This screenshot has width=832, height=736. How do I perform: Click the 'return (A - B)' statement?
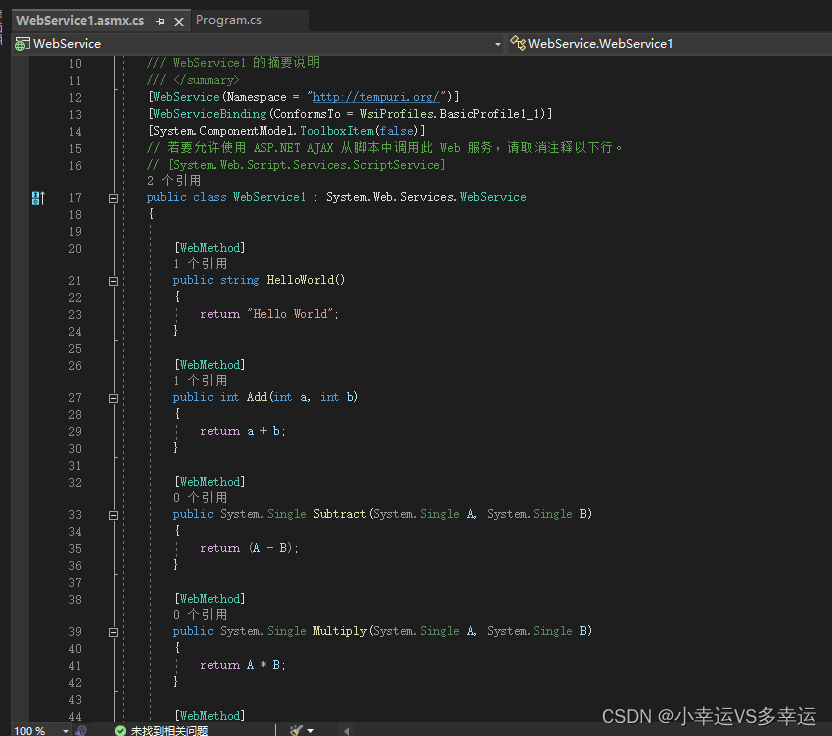pyautogui.click(x=249, y=548)
